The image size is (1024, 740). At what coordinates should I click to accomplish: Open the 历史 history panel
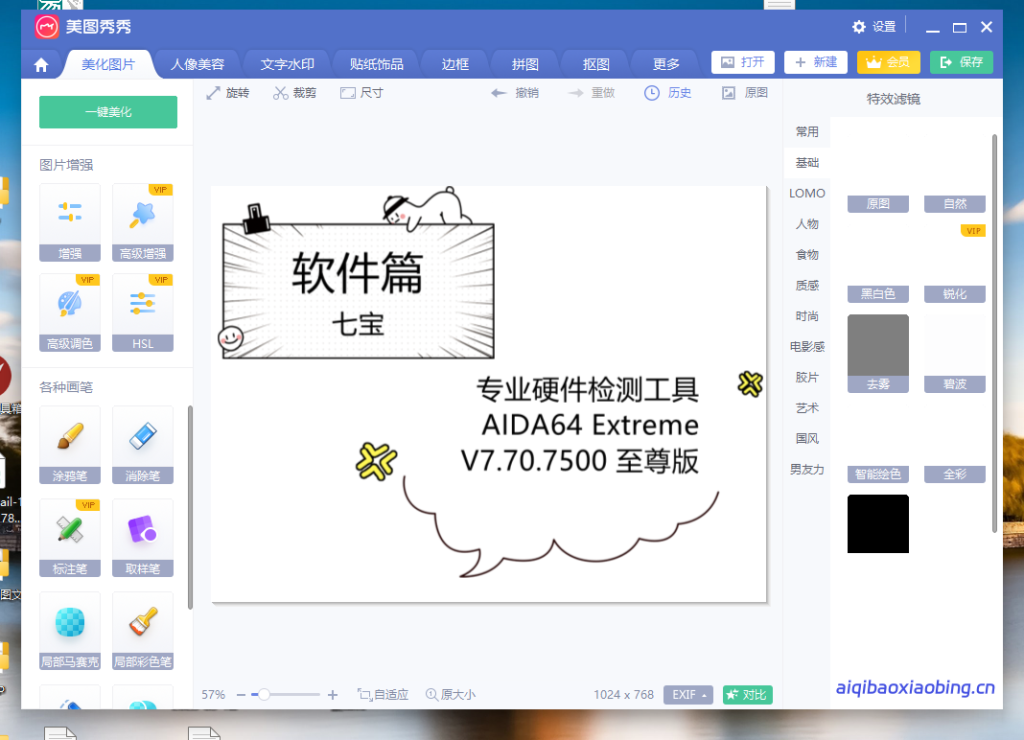point(667,93)
